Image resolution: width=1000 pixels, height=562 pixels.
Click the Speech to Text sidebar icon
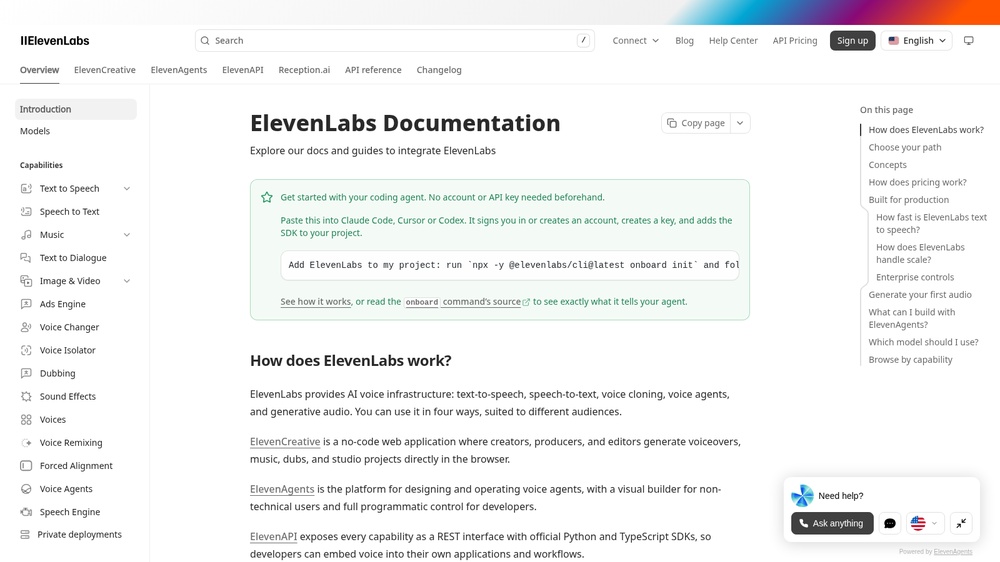26,212
